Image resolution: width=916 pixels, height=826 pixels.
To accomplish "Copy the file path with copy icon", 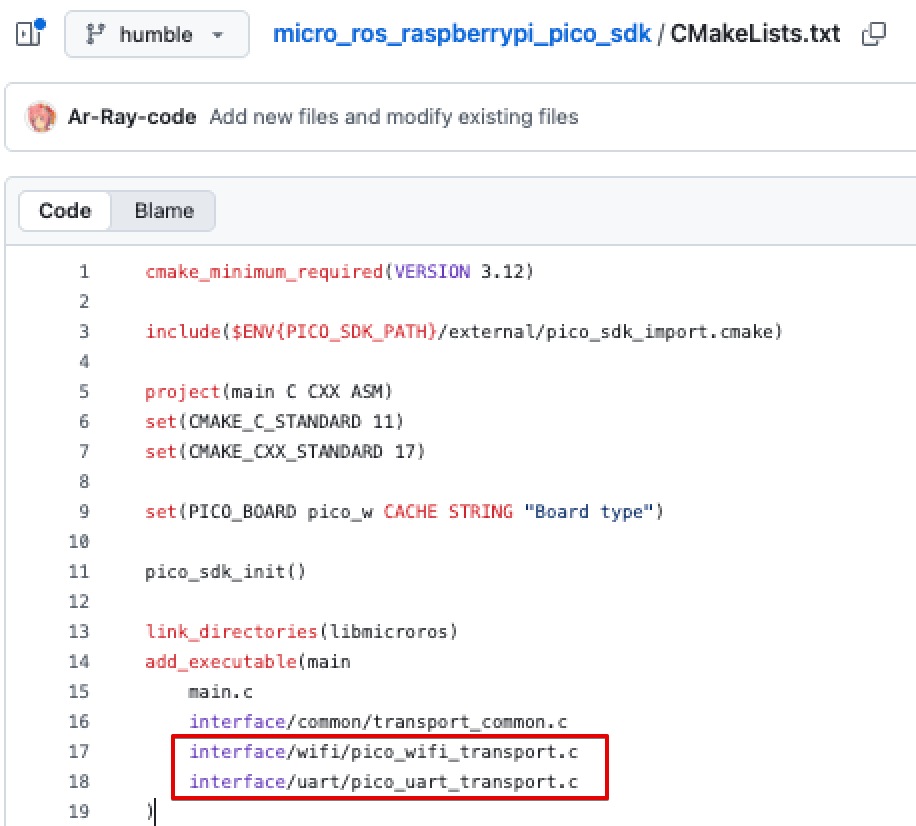I will (873, 34).
